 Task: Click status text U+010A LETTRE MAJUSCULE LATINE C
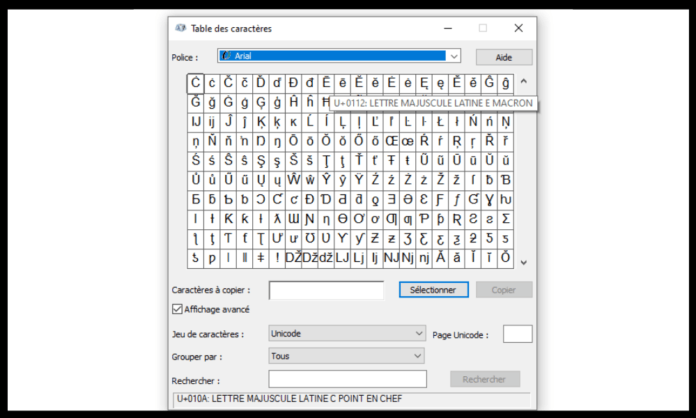[289, 399]
